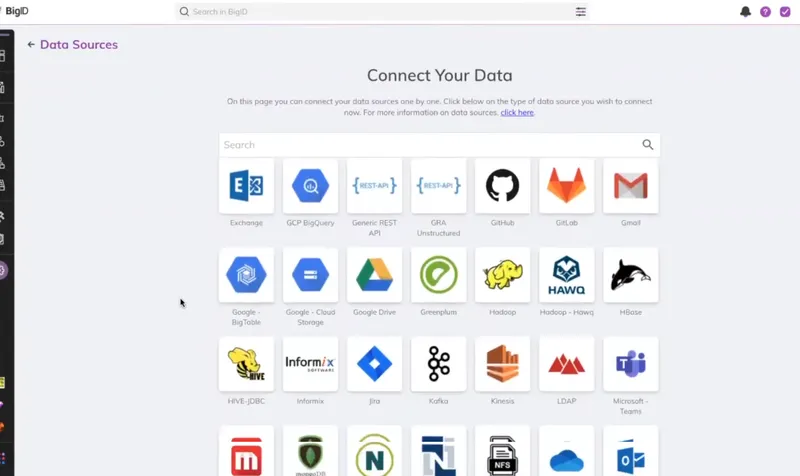Select the GitHub data source

[x=503, y=186]
